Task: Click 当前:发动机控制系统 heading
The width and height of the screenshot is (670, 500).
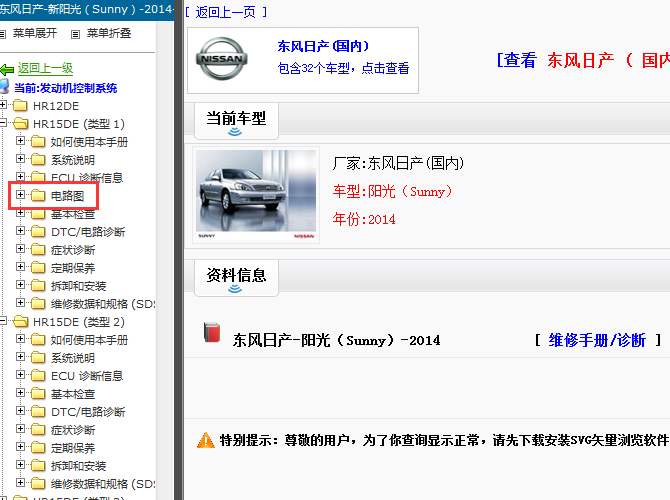Action: 65,88
